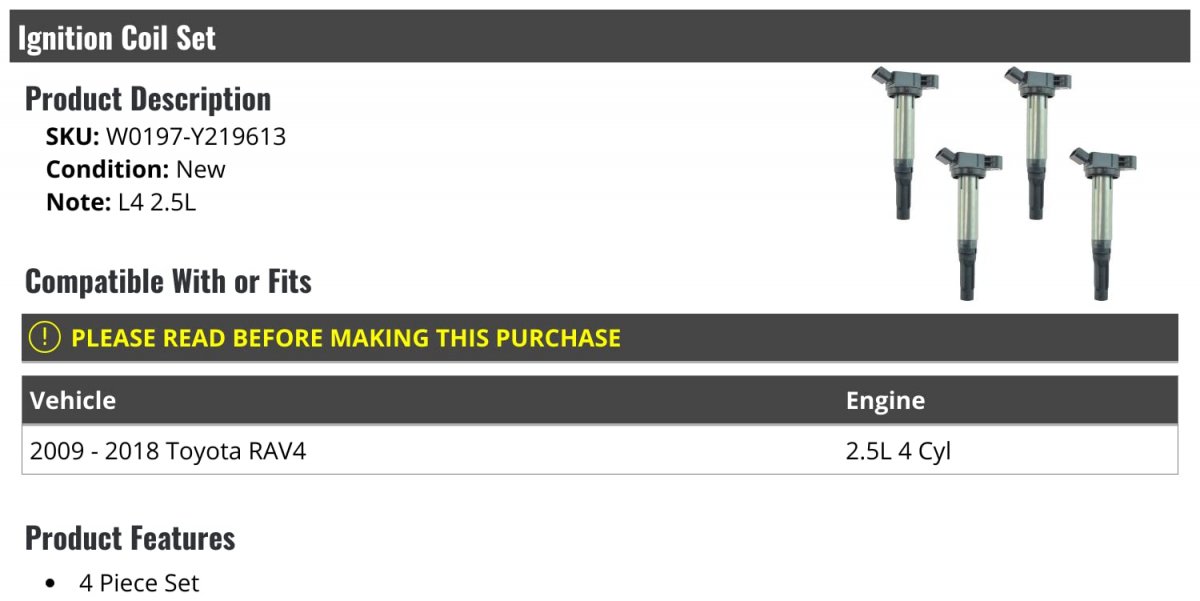Click the bullet point before 4 Piece Set
Image resolution: width=1200 pixels, height=601 pixels.
51,583
